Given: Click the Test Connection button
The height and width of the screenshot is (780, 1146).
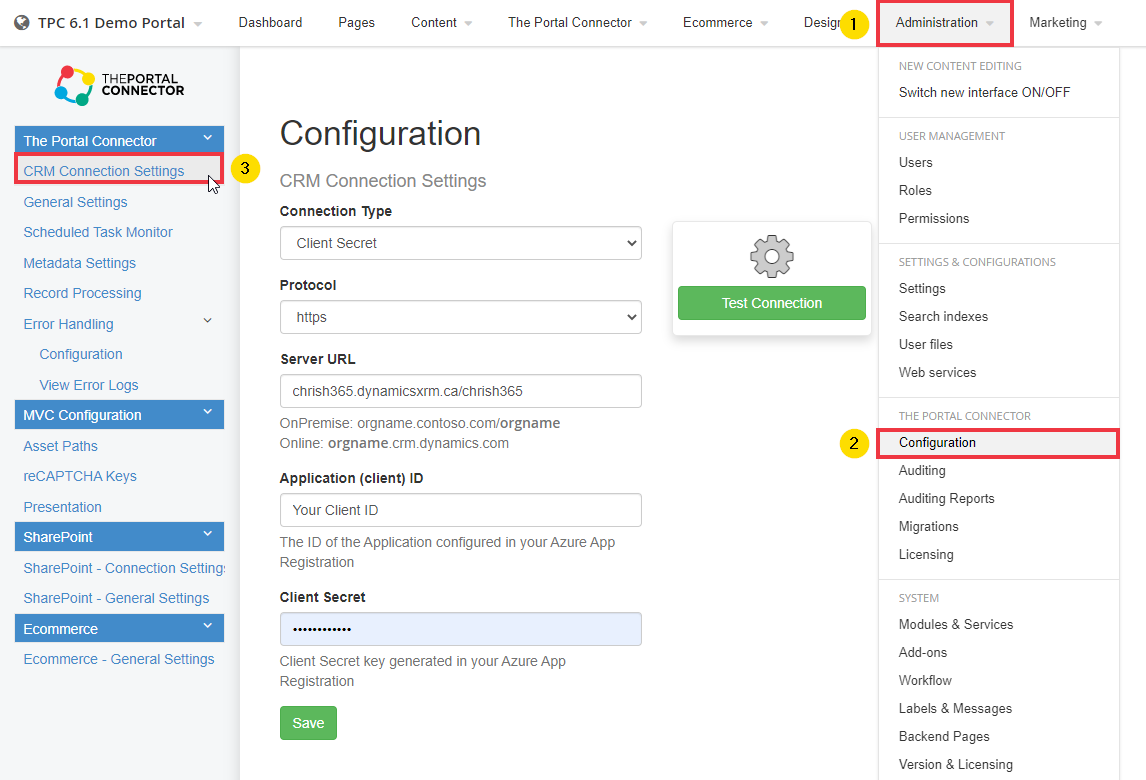Looking at the screenshot, I should pyautogui.click(x=772, y=303).
